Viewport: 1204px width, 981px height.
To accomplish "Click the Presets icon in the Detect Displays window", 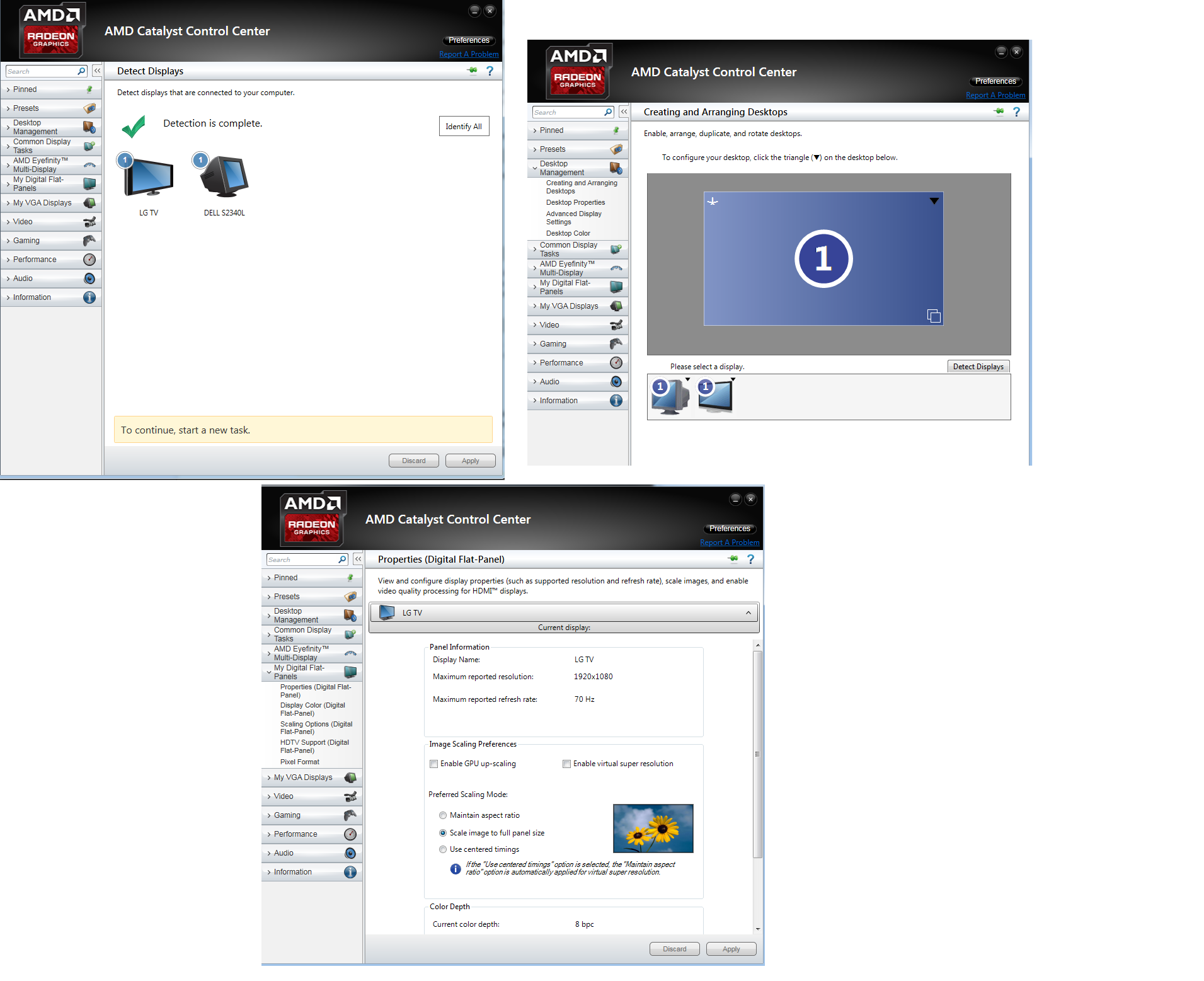I will (x=89, y=108).
